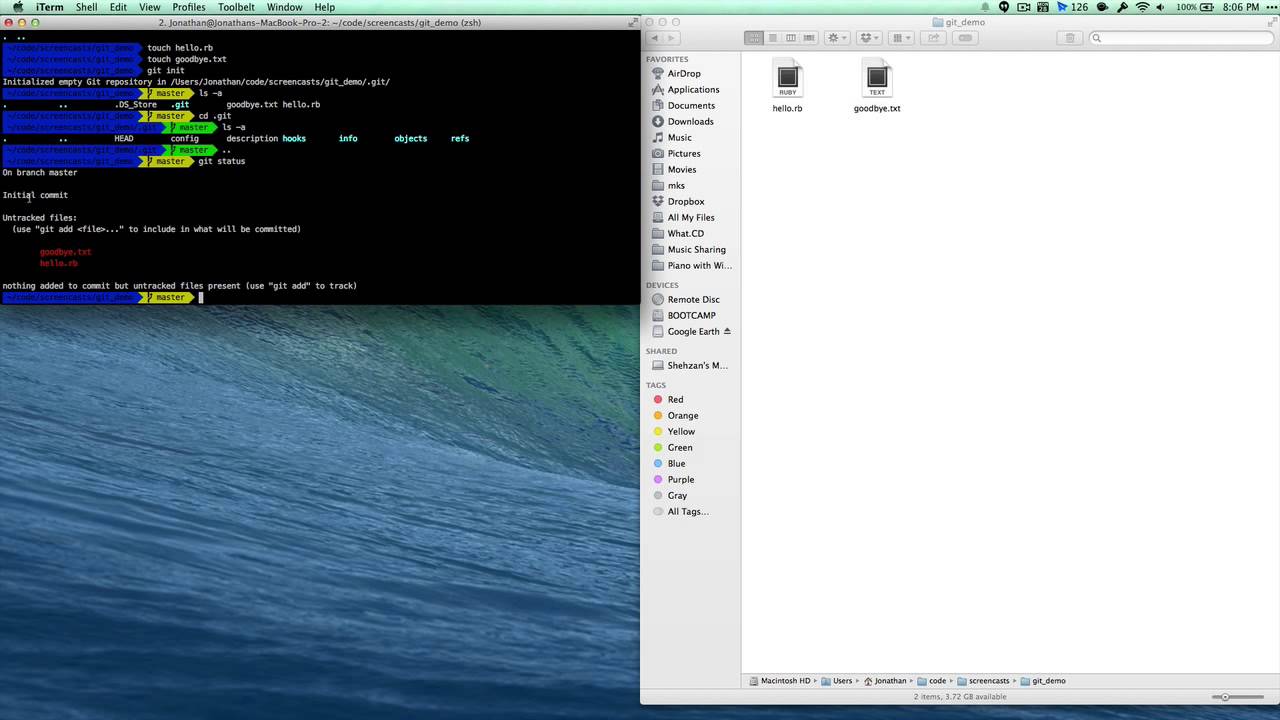
Task: Open the mks folder in sidebar
Action: (x=676, y=185)
